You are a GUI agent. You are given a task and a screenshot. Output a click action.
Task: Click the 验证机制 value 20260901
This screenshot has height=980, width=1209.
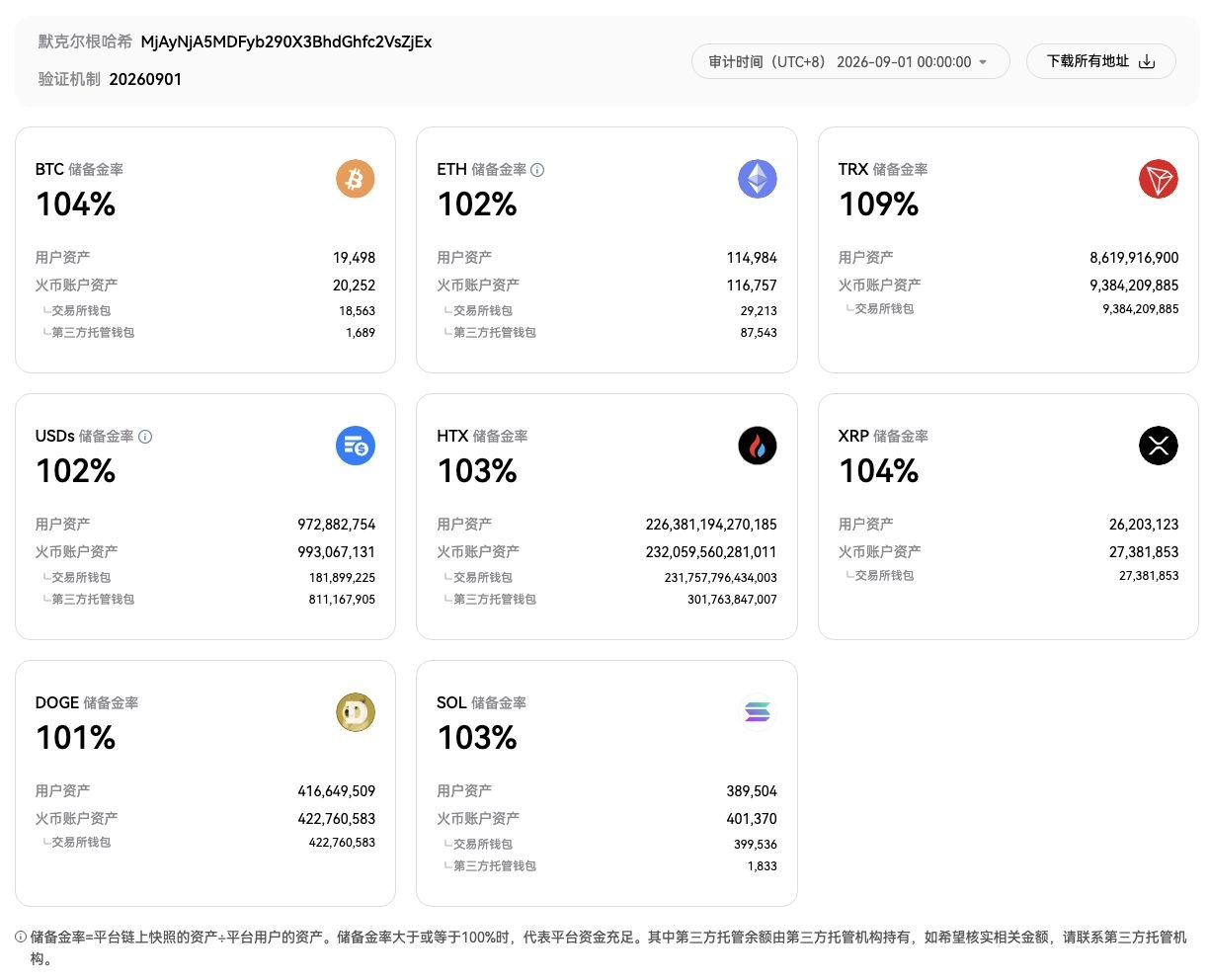coord(145,79)
